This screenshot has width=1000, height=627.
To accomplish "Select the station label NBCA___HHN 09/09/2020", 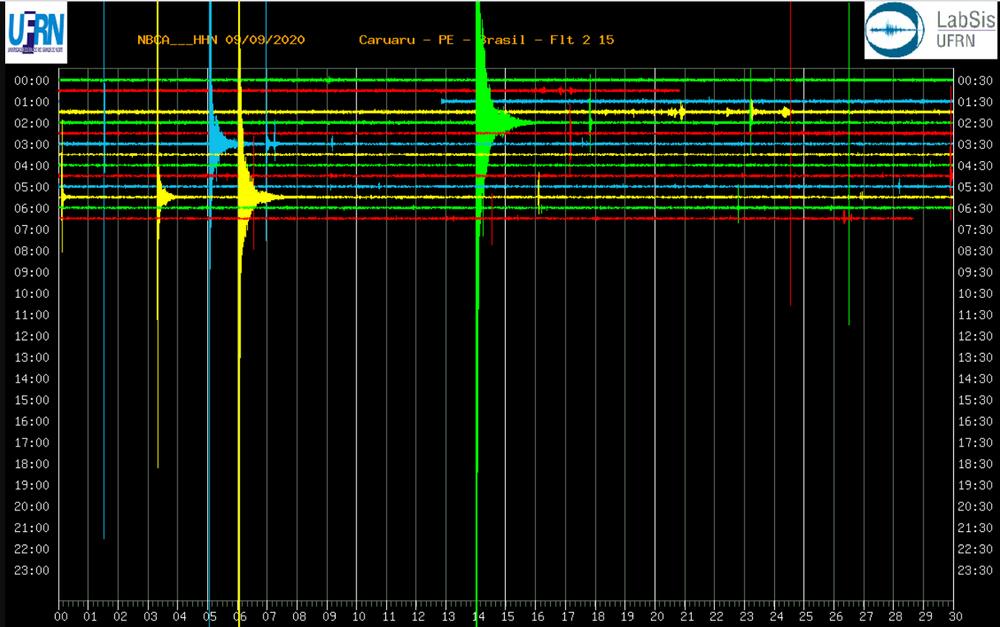I will tap(220, 40).
